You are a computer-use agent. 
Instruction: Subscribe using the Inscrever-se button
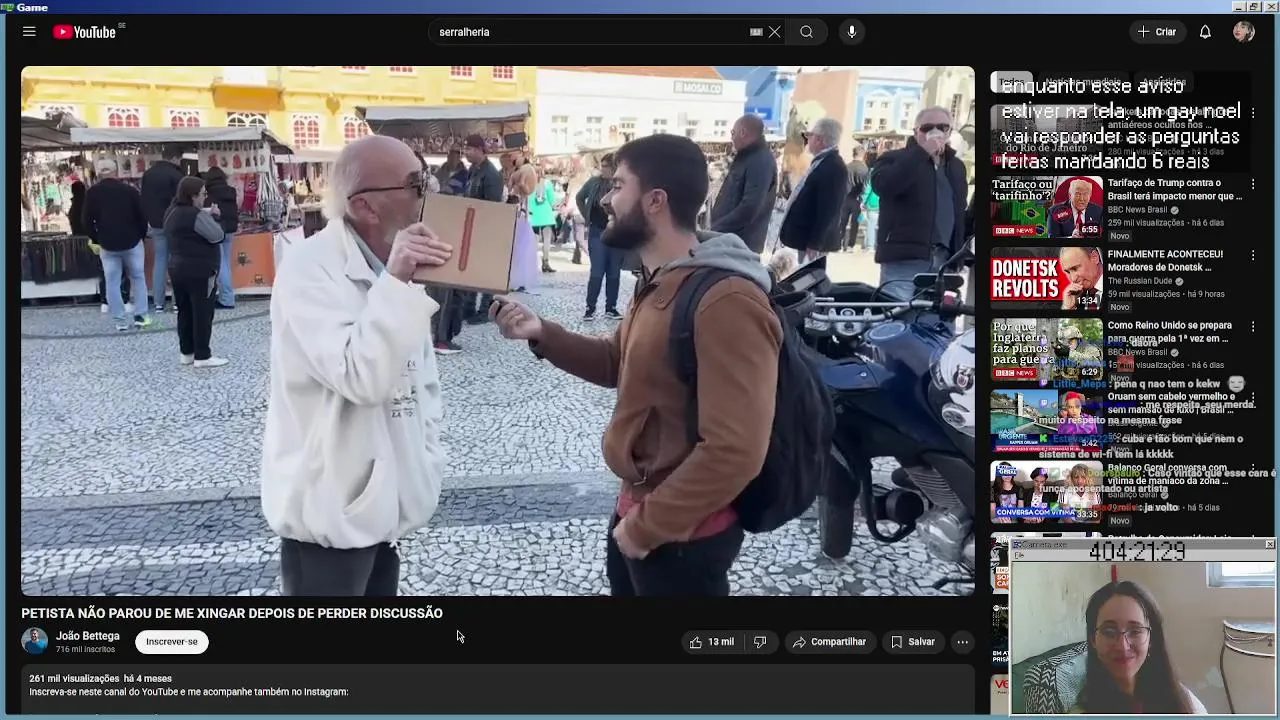(172, 642)
